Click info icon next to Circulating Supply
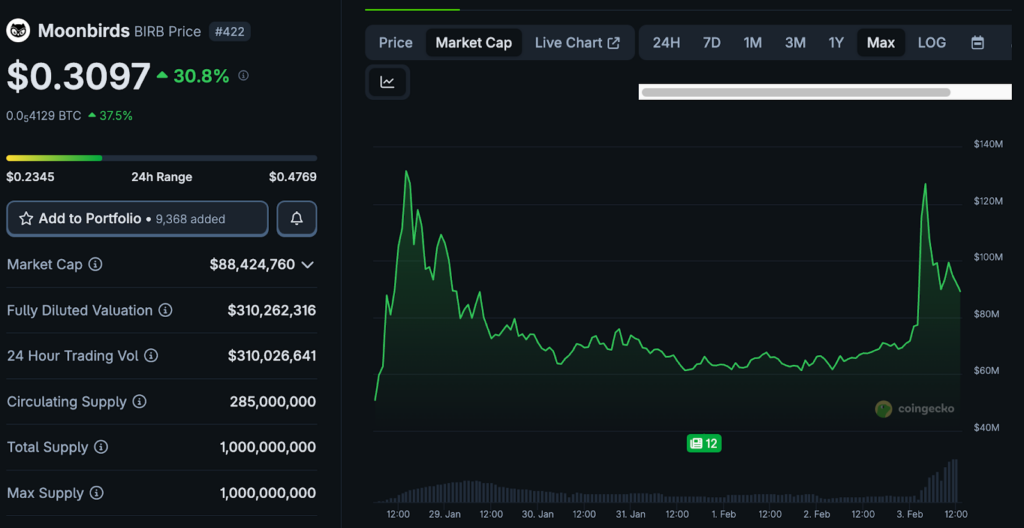 (x=139, y=402)
